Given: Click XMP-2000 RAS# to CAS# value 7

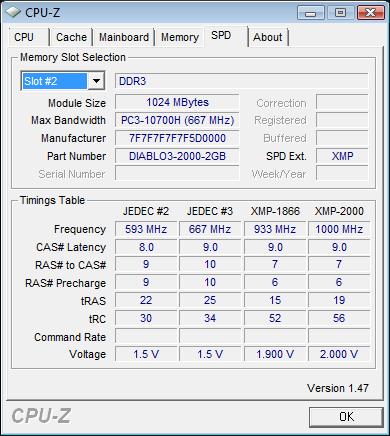Looking at the screenshot, I should pos(339,264).
